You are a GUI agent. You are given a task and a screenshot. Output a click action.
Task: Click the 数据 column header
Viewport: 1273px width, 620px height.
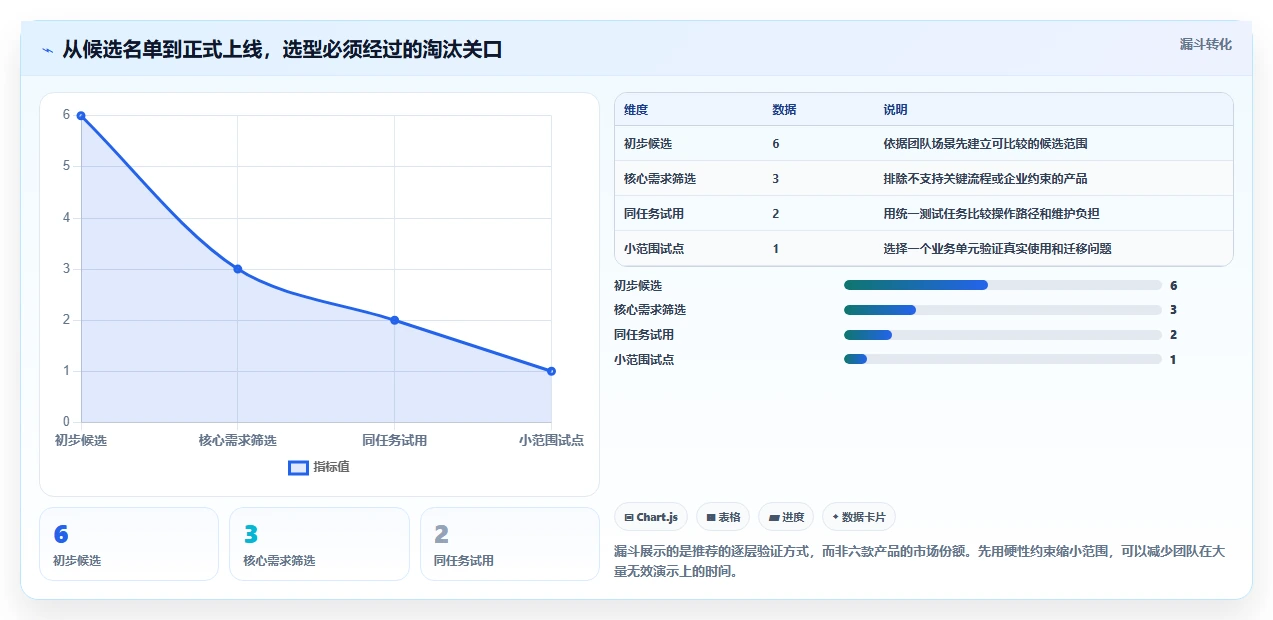click(x=784, y=110)
